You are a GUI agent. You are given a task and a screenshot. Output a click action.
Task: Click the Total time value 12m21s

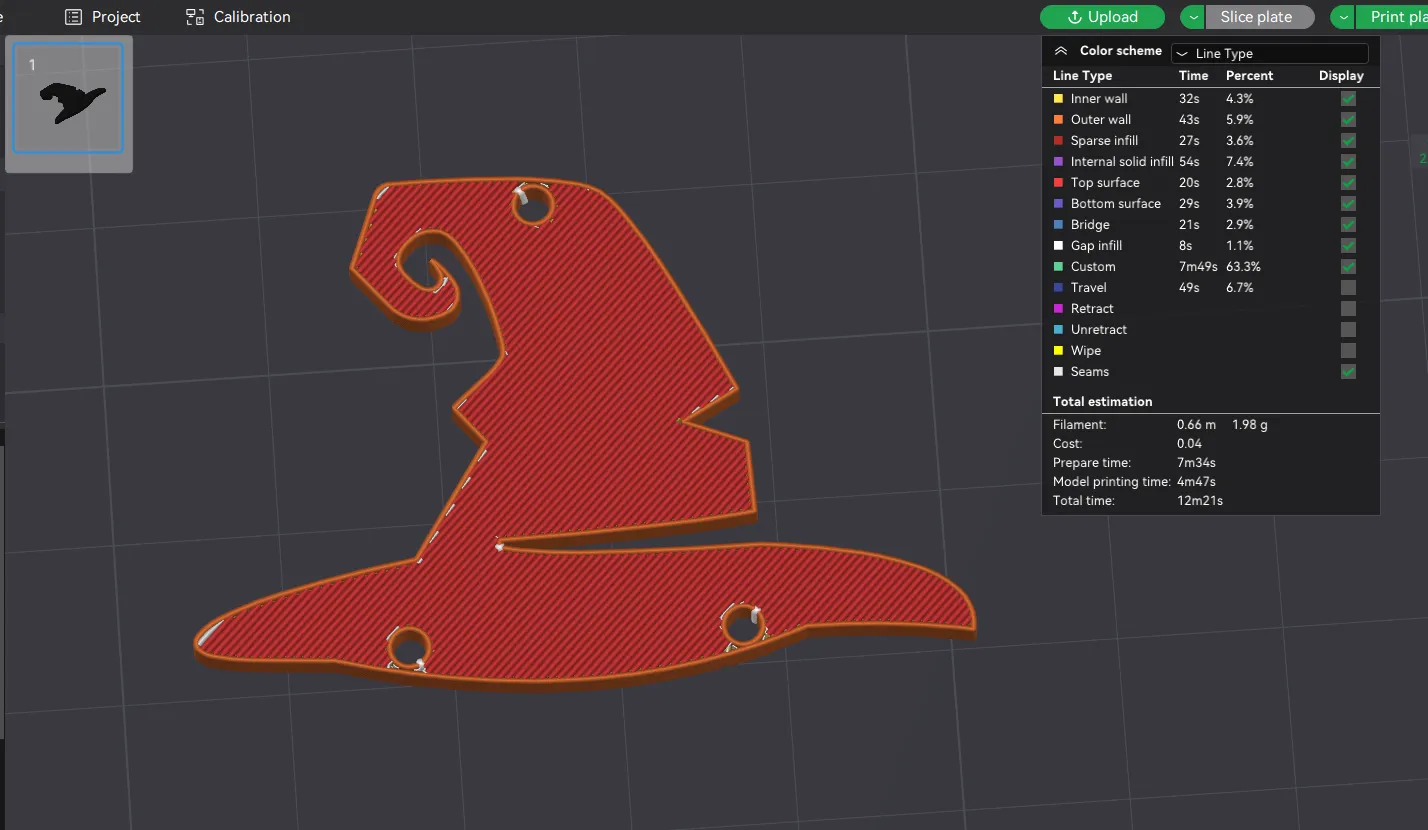[1200, 501]
